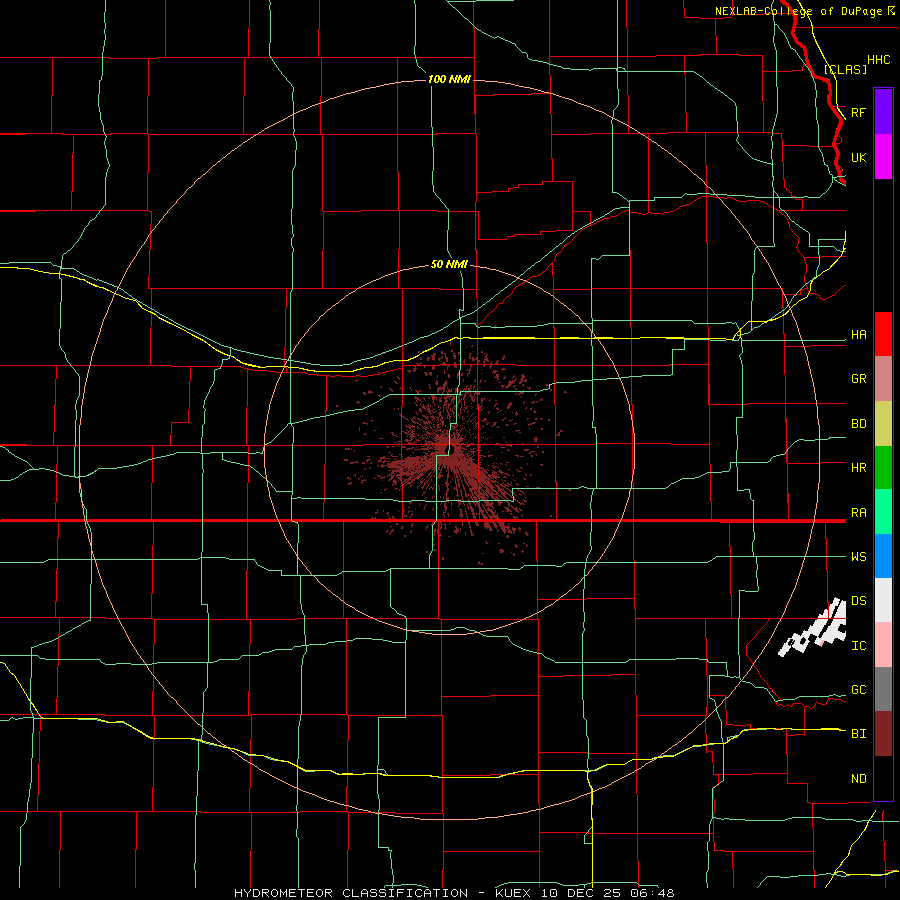The height and width of the screenshot is (900, 900).
Task: Click the BD legend label
Action: [x=858, y=424]
